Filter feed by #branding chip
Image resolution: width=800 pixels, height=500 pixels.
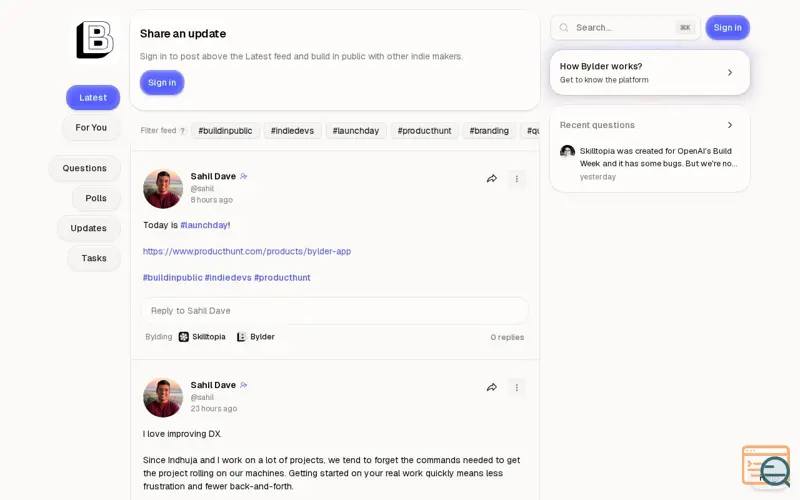pyautogui.click(x=489, y=131)
